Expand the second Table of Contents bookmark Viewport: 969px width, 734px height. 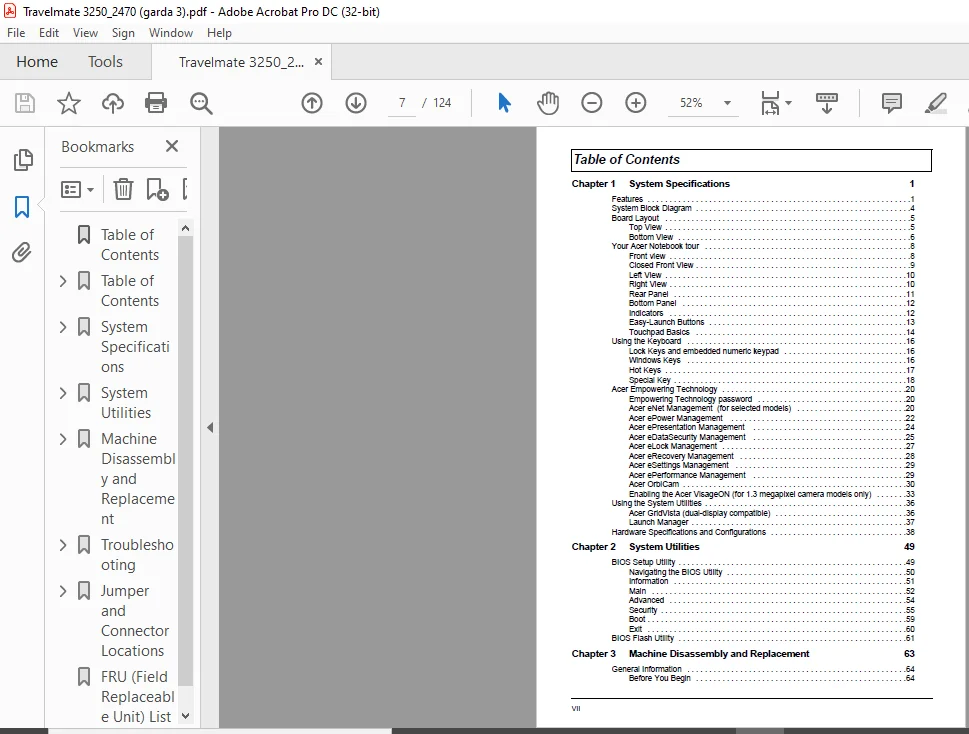(62, 281)
